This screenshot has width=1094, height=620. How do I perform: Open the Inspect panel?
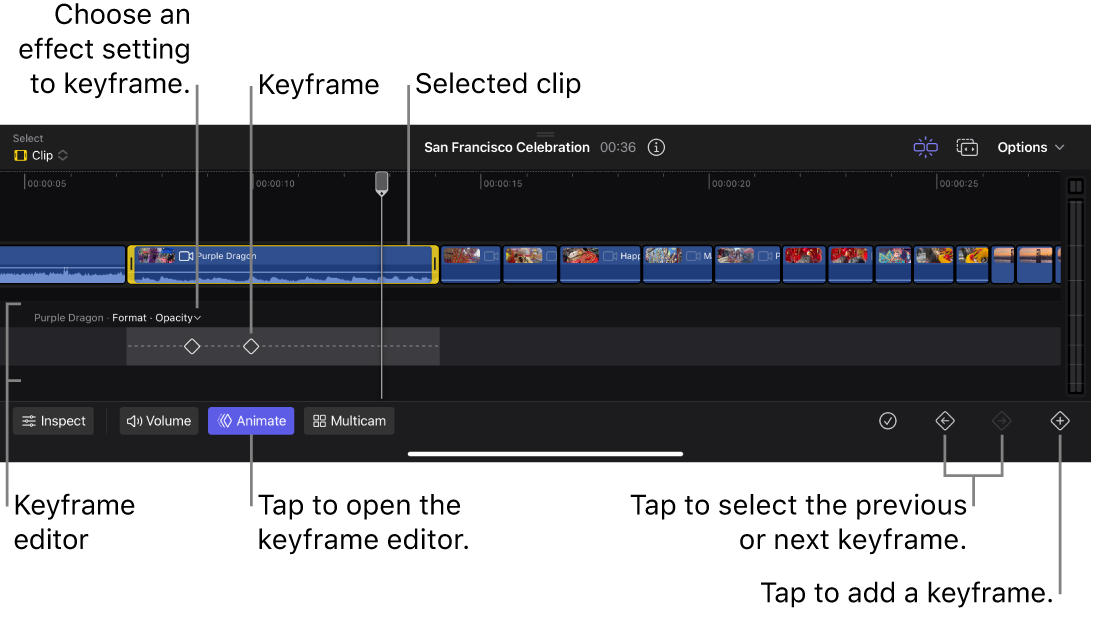tap(53, 420)
